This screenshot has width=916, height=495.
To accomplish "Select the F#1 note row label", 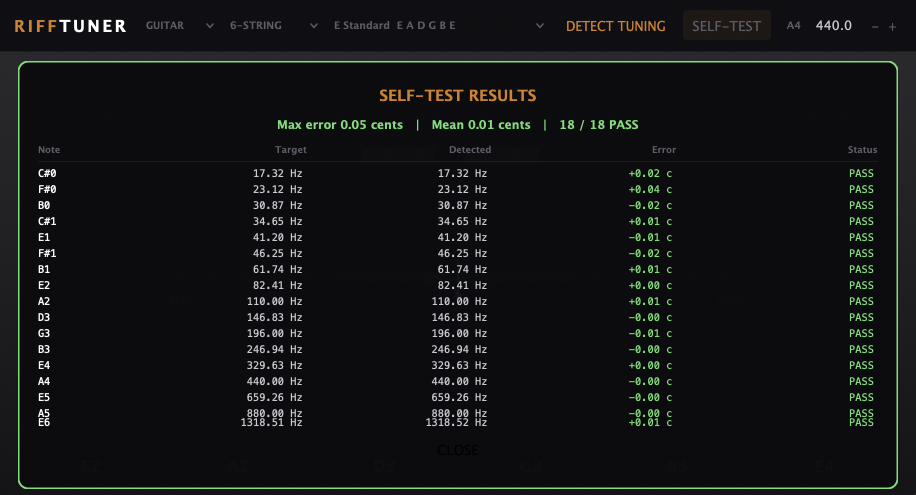I will tap(47, 254).
